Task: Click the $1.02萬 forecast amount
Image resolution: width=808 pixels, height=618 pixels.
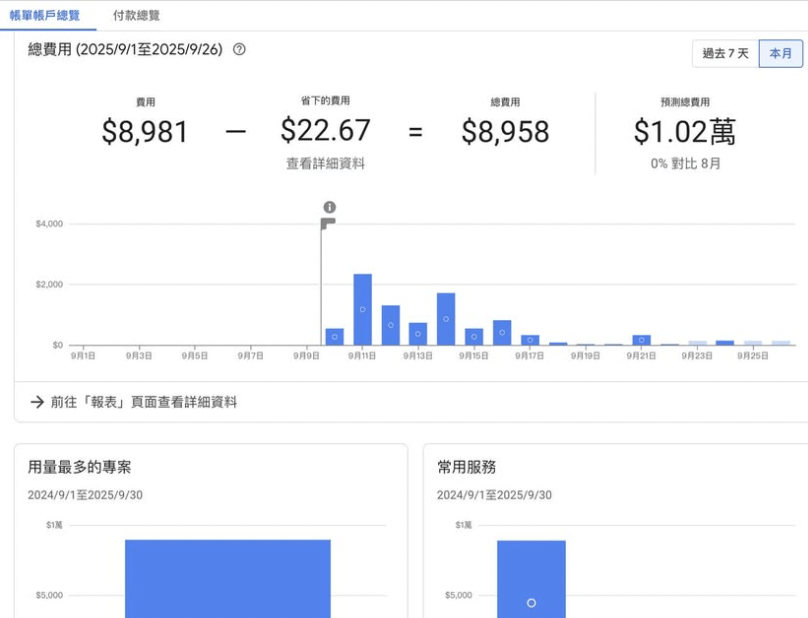Action: pos(685,131)
